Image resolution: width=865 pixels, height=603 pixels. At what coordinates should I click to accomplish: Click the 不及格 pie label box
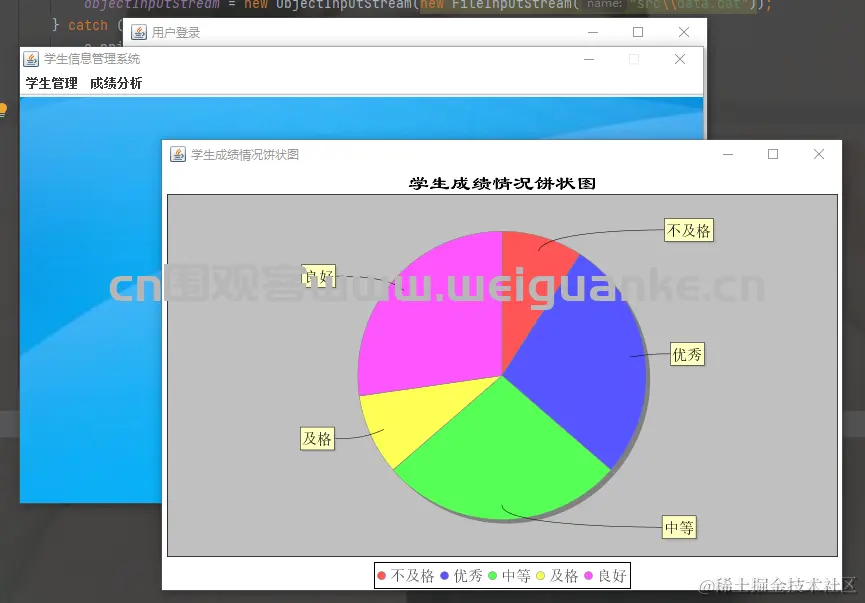click(x=688, y=230)
